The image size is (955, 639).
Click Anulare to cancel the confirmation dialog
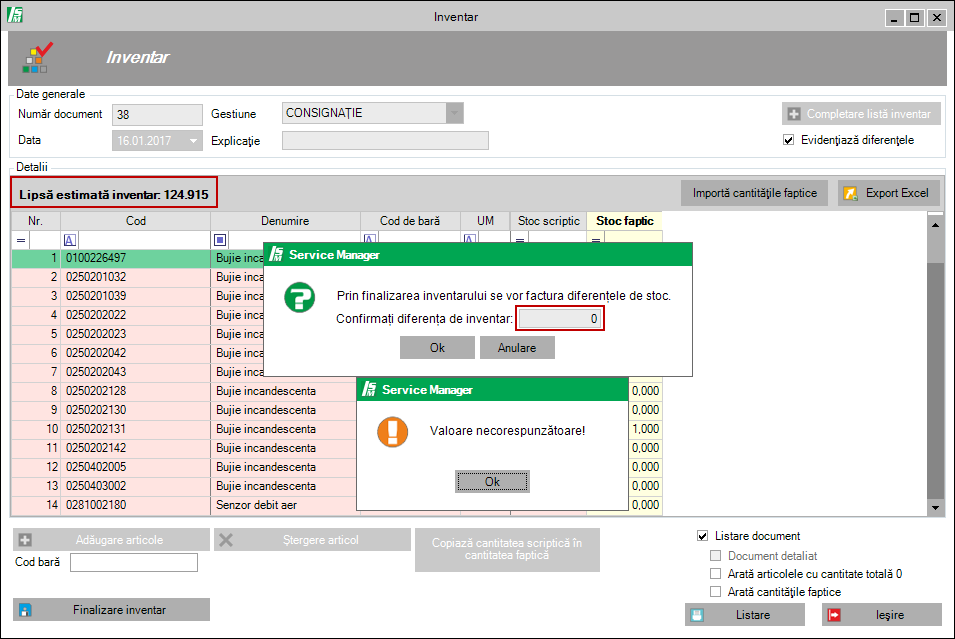click(x=517, y=348)
